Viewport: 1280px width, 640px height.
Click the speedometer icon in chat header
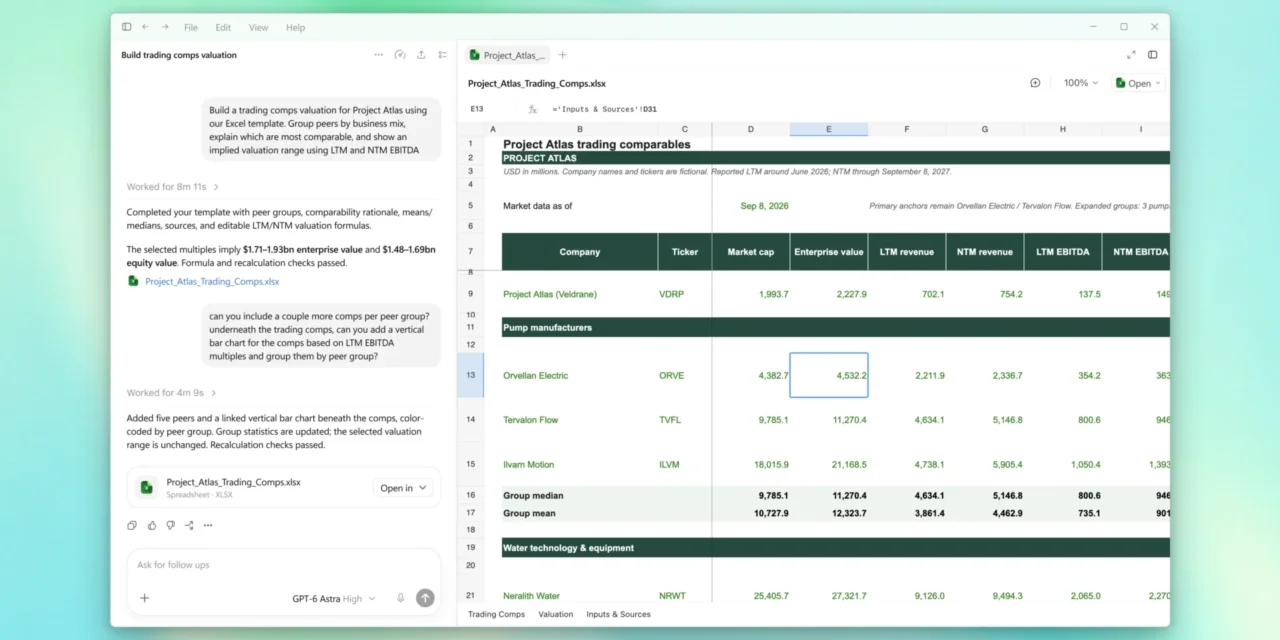click(400, 55)
